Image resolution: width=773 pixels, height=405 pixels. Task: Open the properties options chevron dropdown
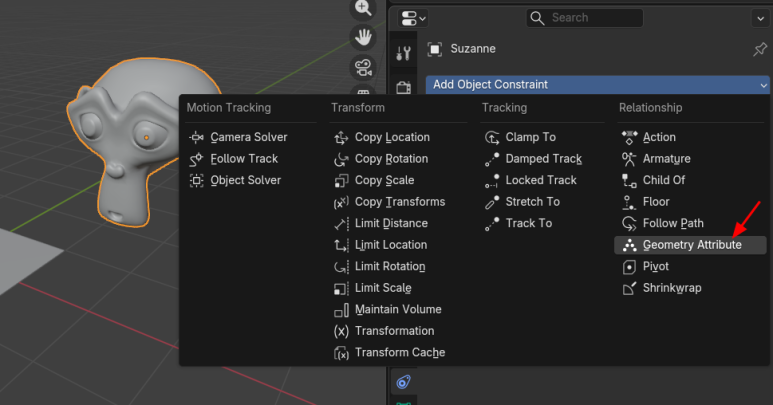pyautogui.click(x=760, y=19)
